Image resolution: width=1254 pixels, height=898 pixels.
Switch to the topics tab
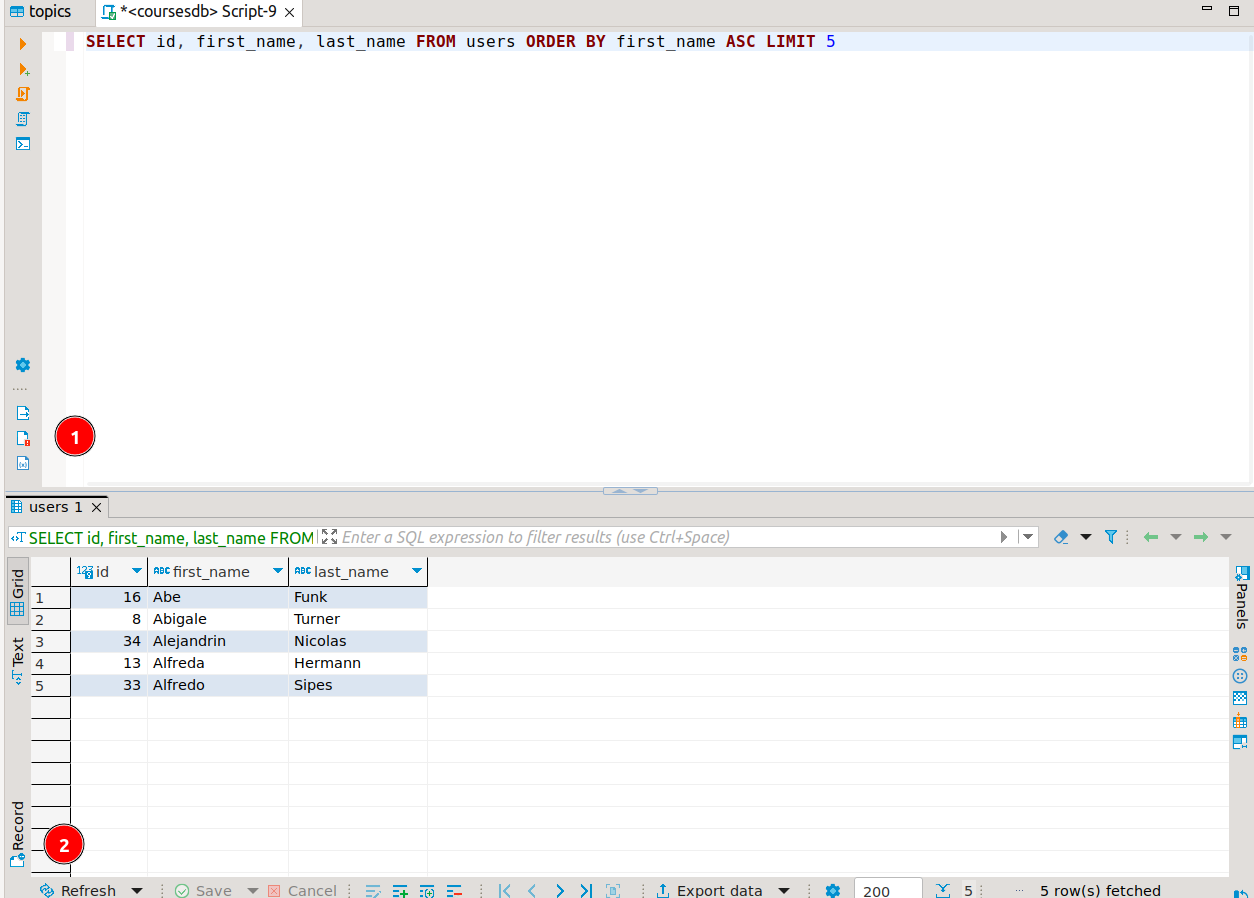coord(42,12)
